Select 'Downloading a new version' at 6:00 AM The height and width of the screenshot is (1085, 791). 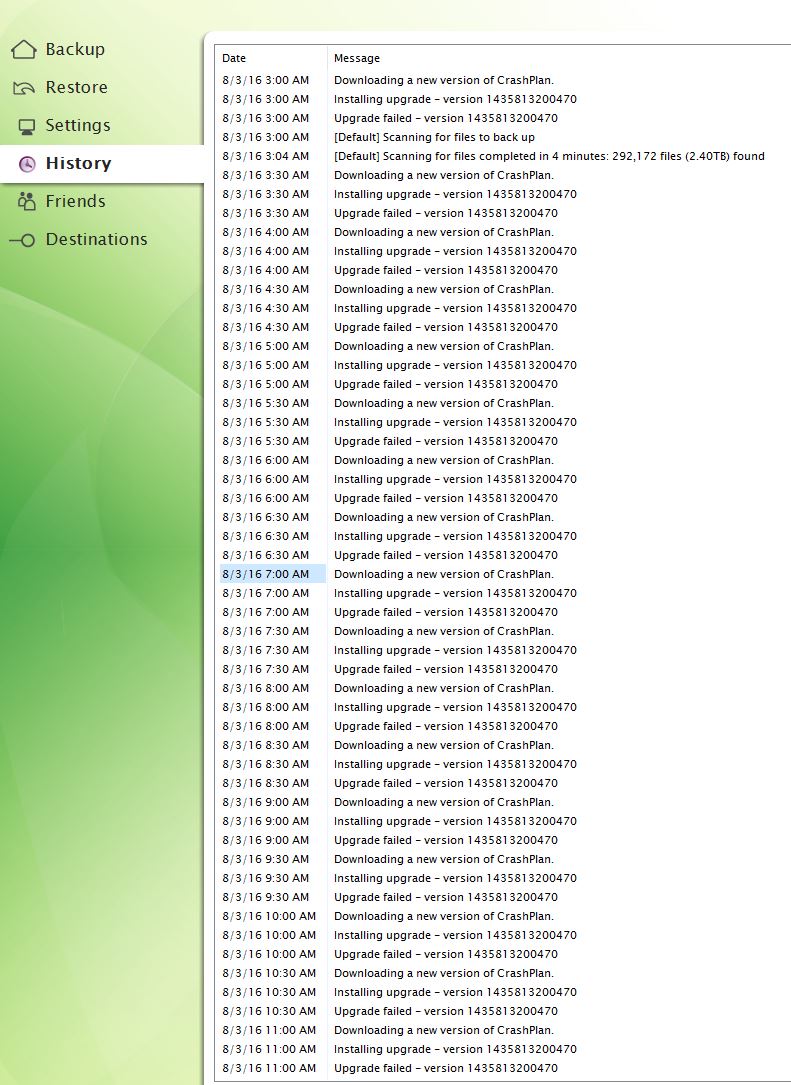point(444,460)
